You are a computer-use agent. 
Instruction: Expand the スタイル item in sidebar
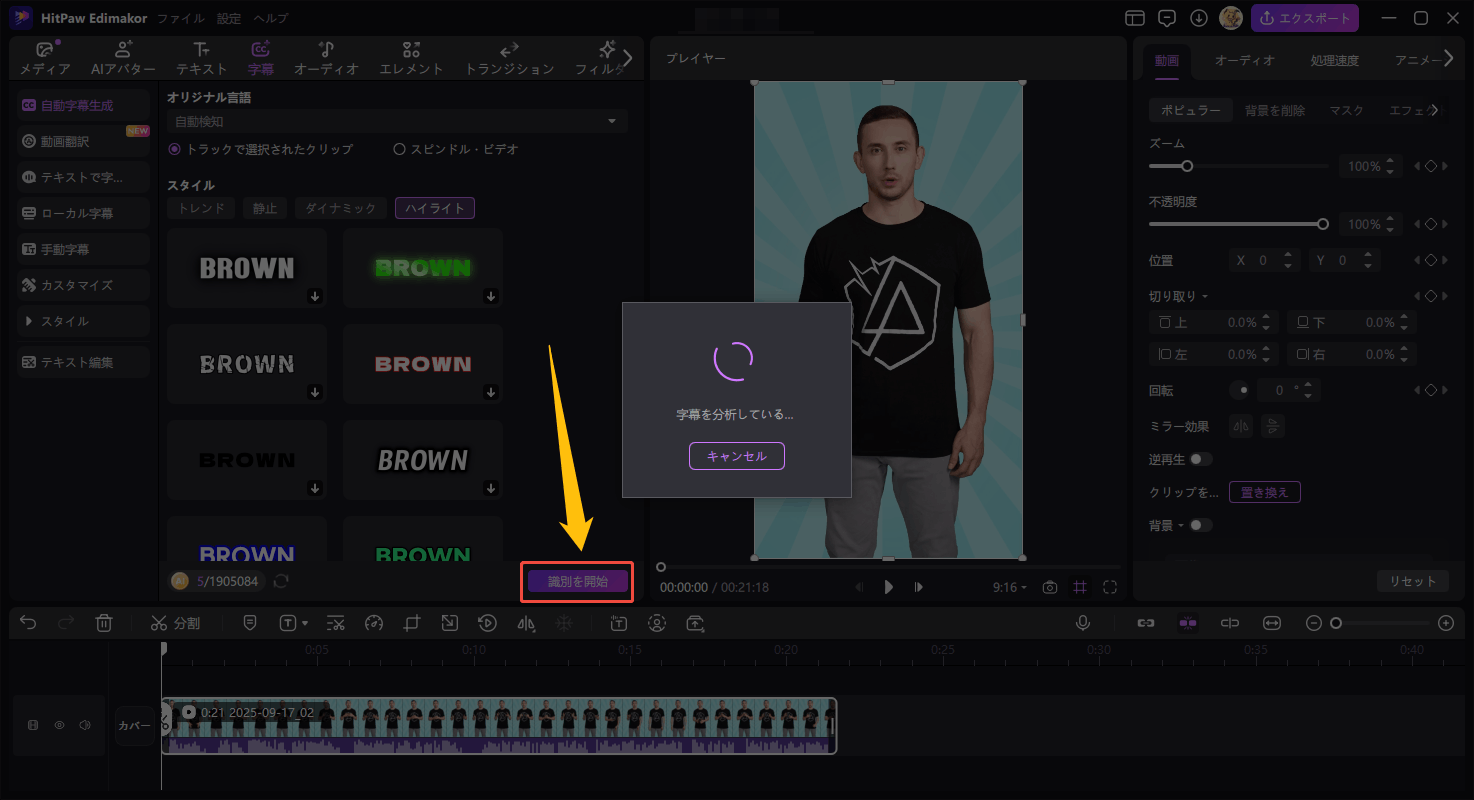pos(83,321)
